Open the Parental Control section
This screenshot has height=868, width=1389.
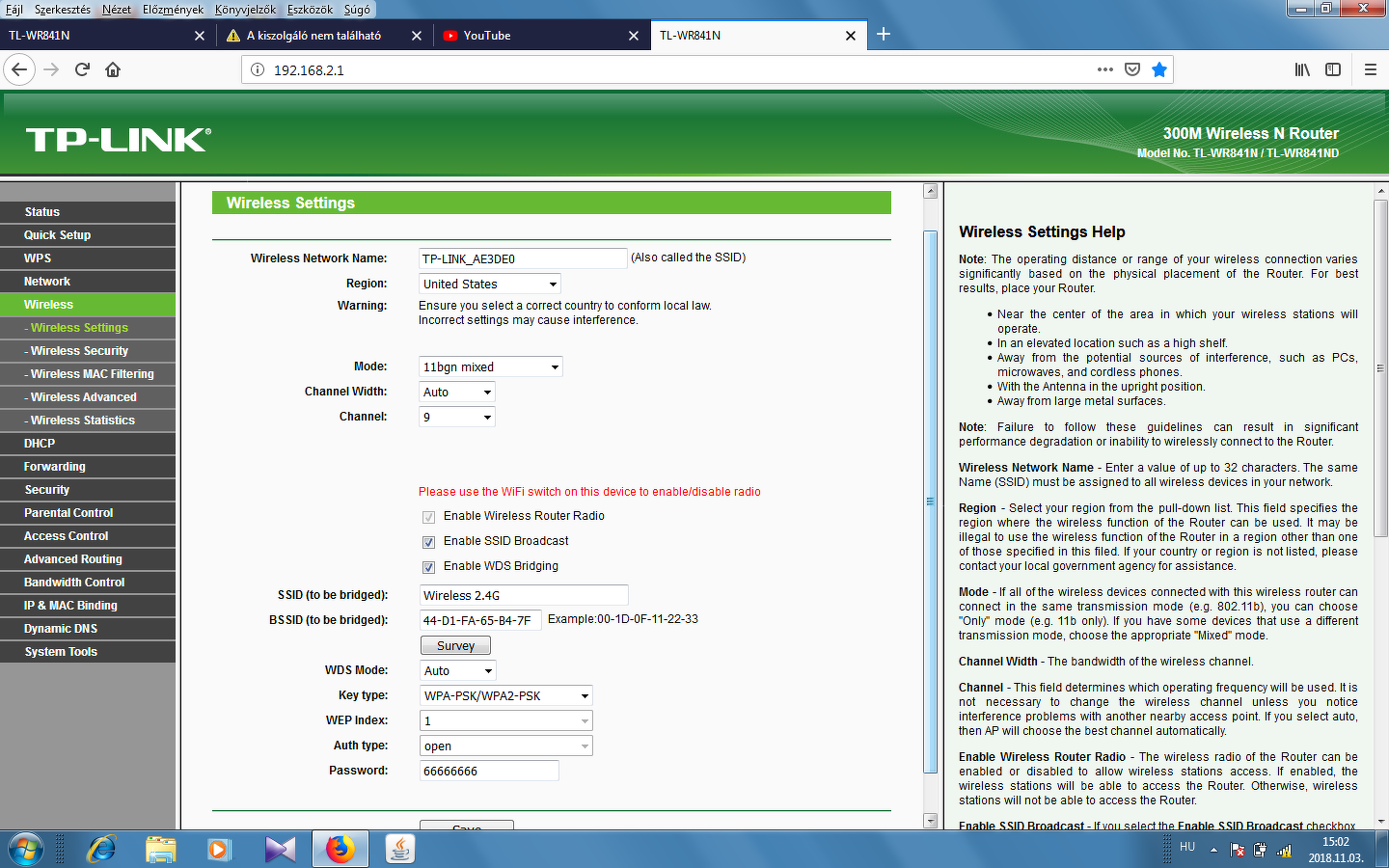coord(88,513)
